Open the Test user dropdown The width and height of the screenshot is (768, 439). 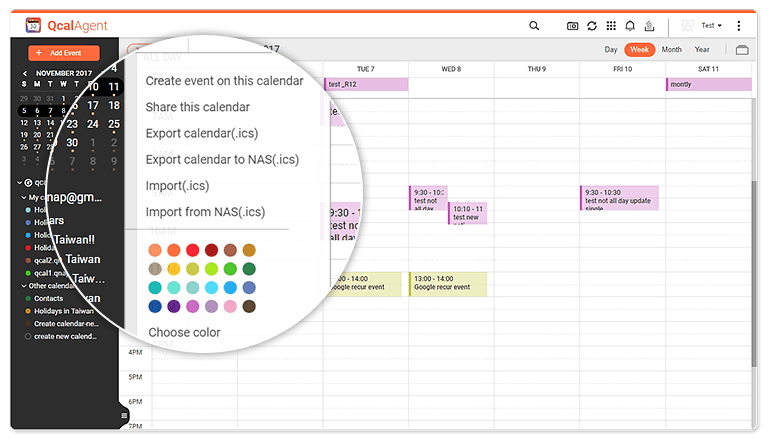[711, 25]
